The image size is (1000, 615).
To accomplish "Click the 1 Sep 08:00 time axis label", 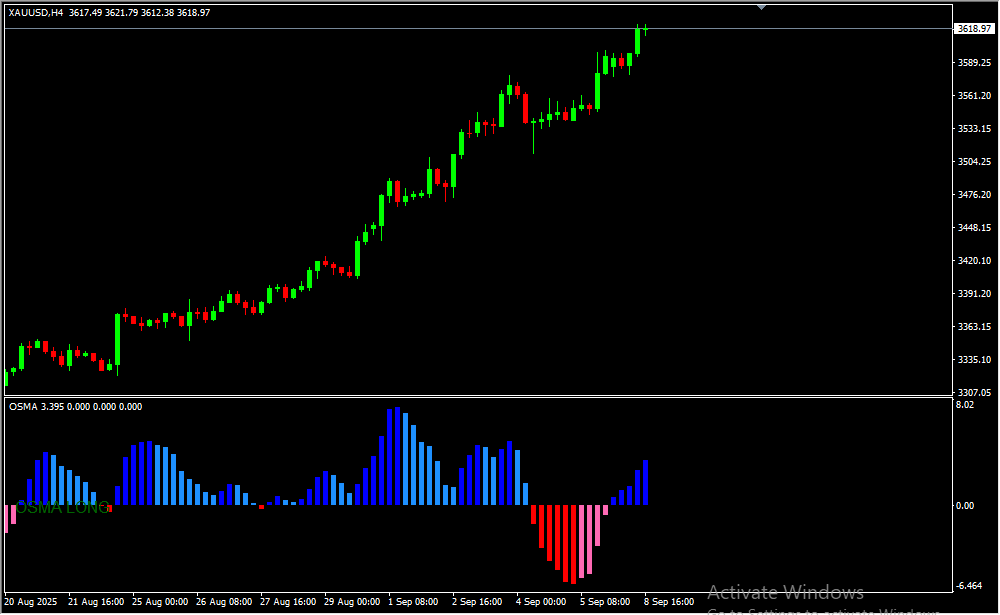I will 413,602.
